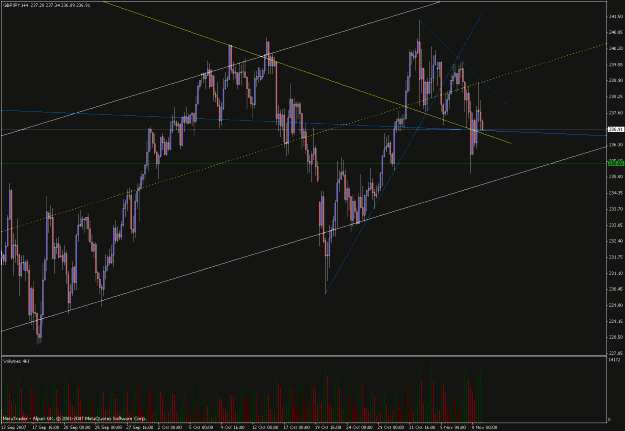Click the 232.40 price scale label
Viewport: 625px width, 431px height.
click(616, 241)
